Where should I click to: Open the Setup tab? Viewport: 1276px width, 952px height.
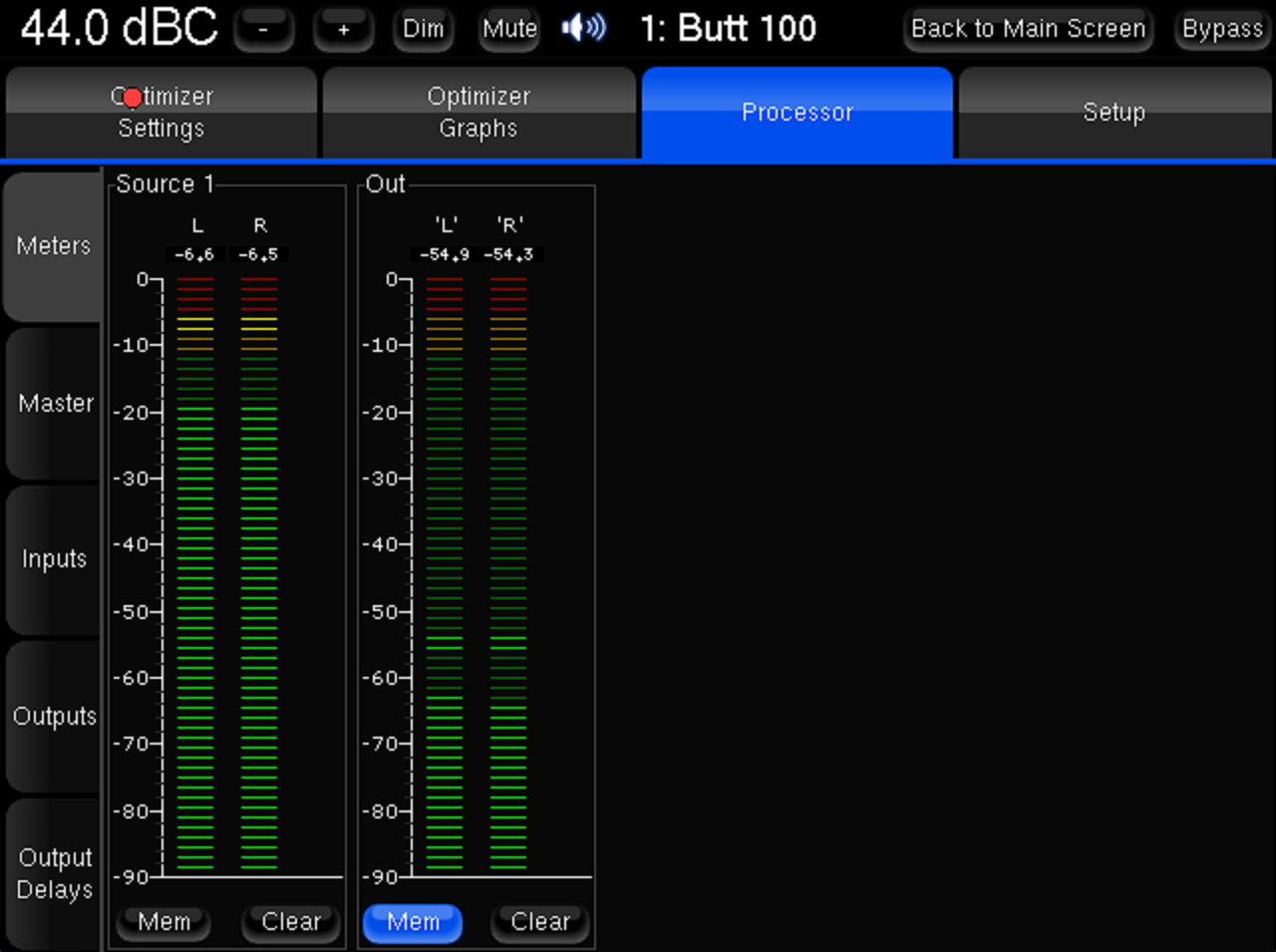(x=1115, y=113)
